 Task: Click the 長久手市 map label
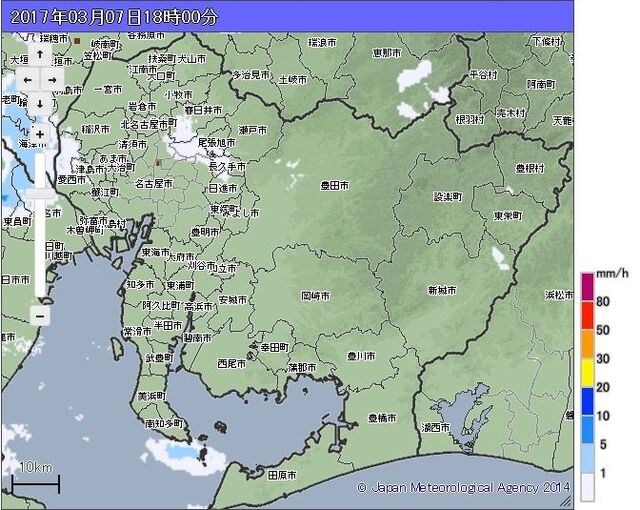[x=227, y=166]
